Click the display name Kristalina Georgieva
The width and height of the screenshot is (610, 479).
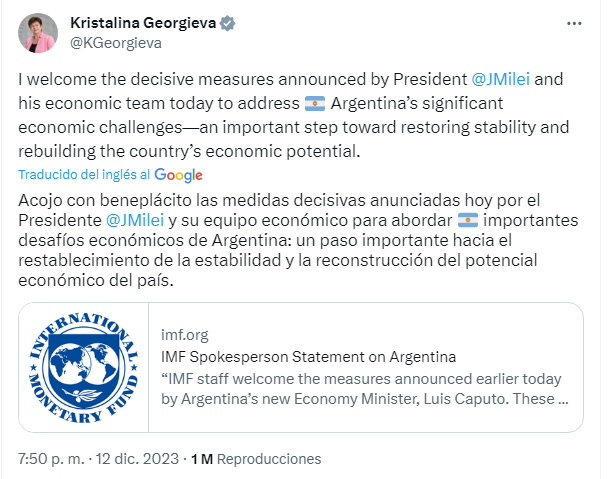[x=142, y=23]
